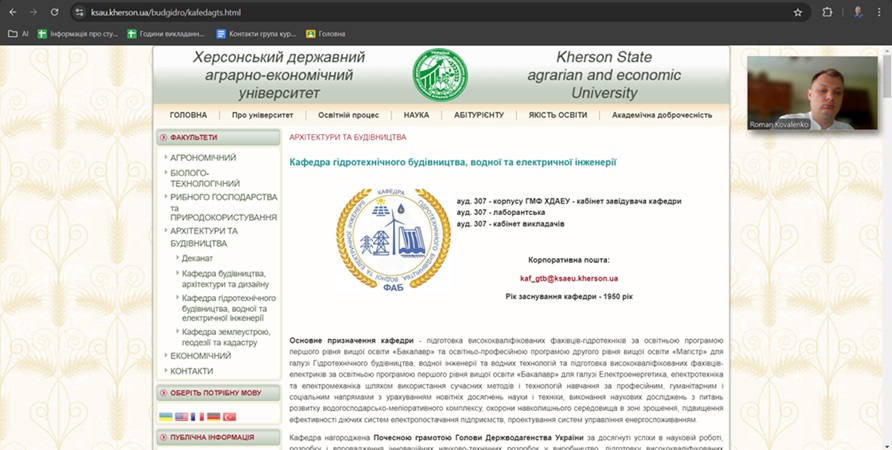Click 'Рік заснування кафедри - 1950 рік' text
Viewport: 892px width, 450px height.
coord(569,297)
